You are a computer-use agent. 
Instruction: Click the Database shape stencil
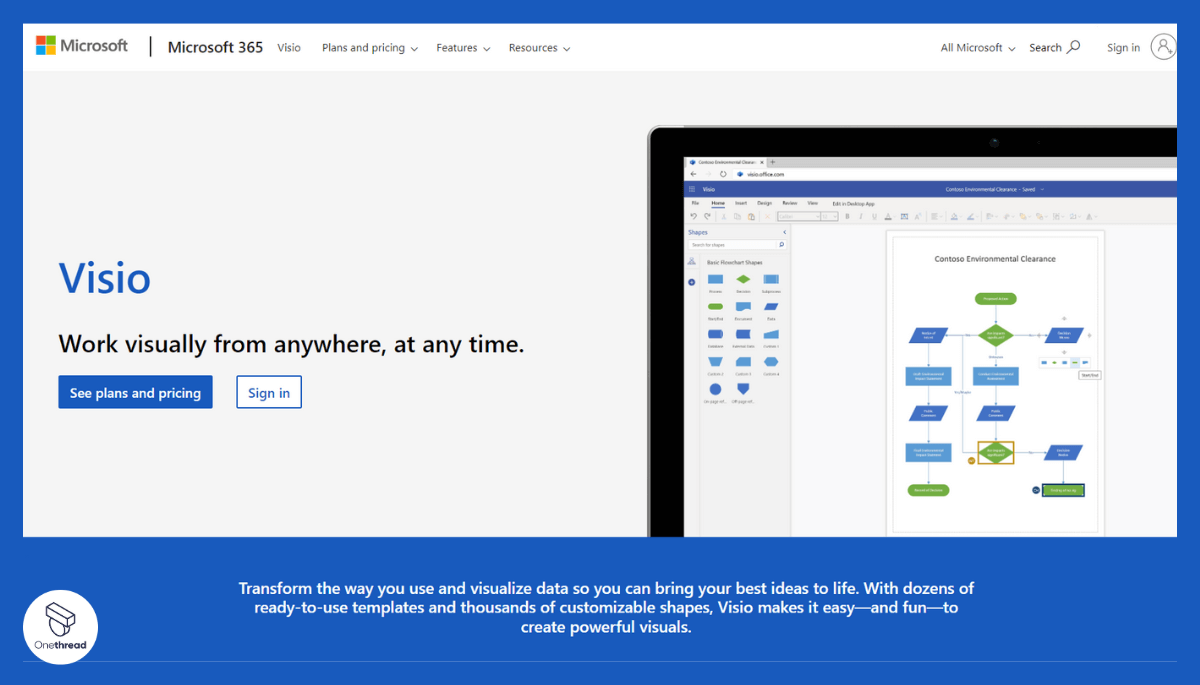coord(715,334)
